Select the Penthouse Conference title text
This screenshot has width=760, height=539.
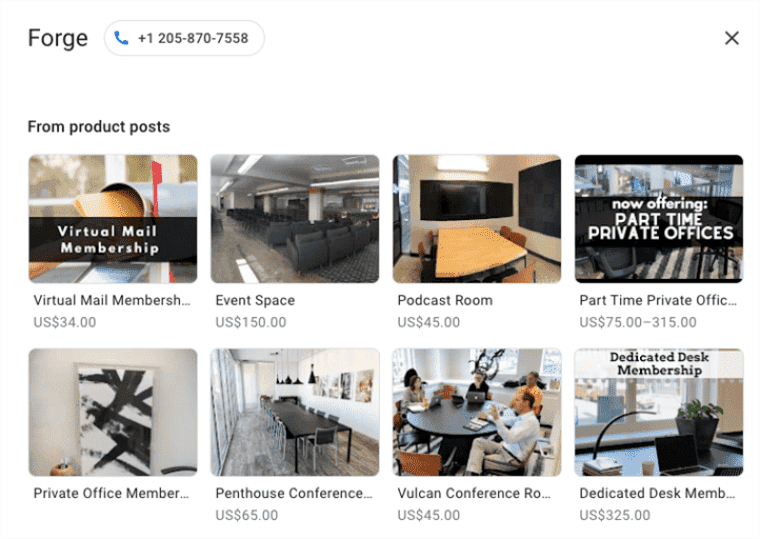[x=294, y=493]
